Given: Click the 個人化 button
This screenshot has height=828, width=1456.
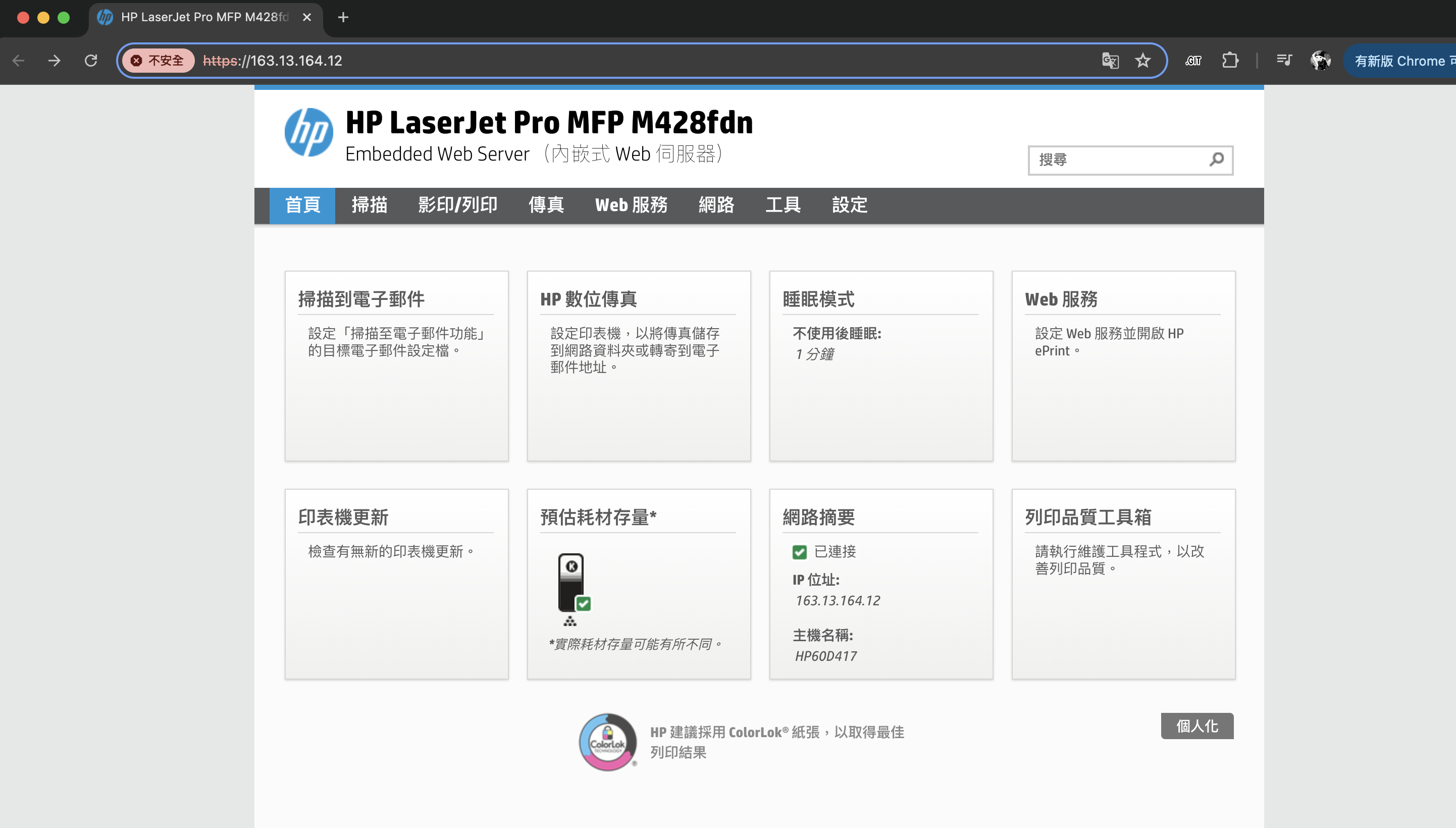Looking at the screenshot, I should (1197, 726).
